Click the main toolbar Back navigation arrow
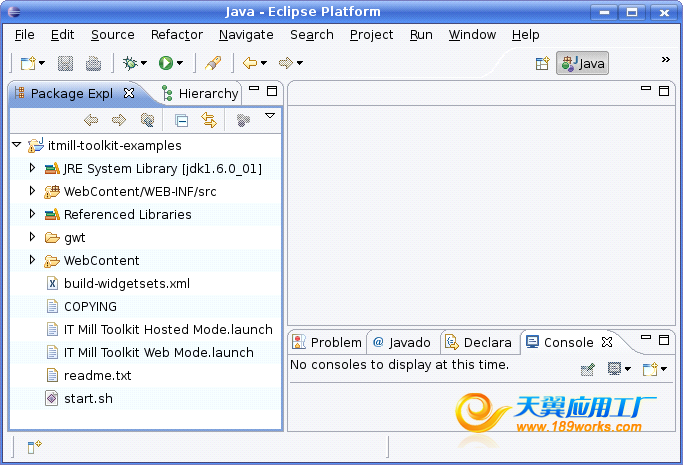684x466 pixels. click(250, 63)
